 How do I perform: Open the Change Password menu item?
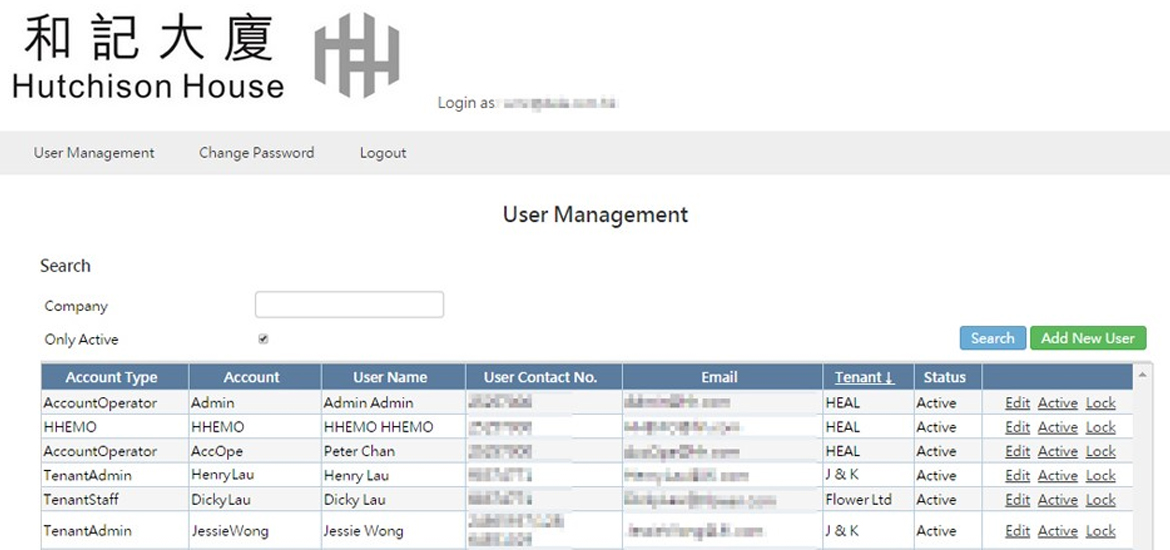[x=256, y=153]
